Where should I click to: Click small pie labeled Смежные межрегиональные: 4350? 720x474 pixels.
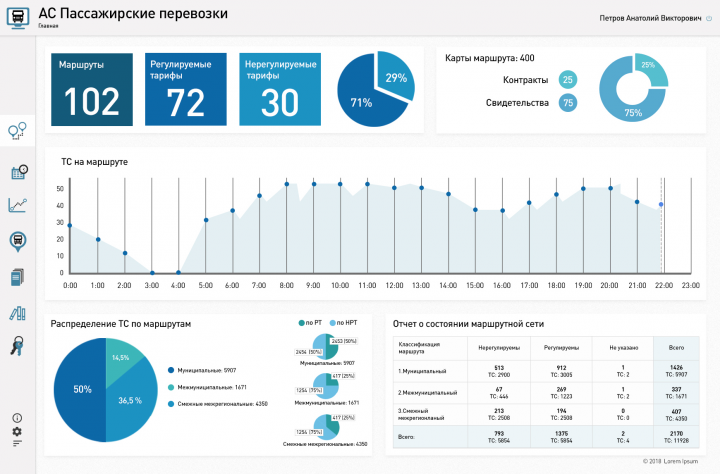(x=326, y=427)
